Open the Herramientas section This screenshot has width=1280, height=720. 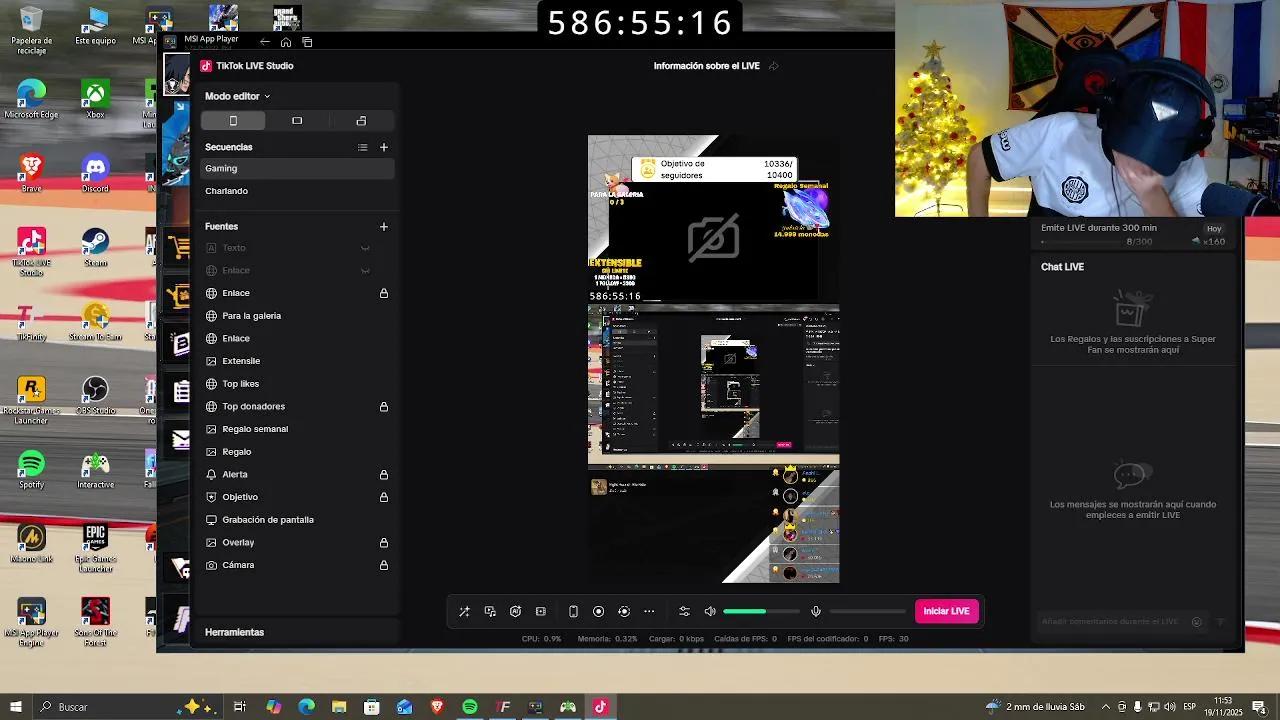tap(235, 632)
